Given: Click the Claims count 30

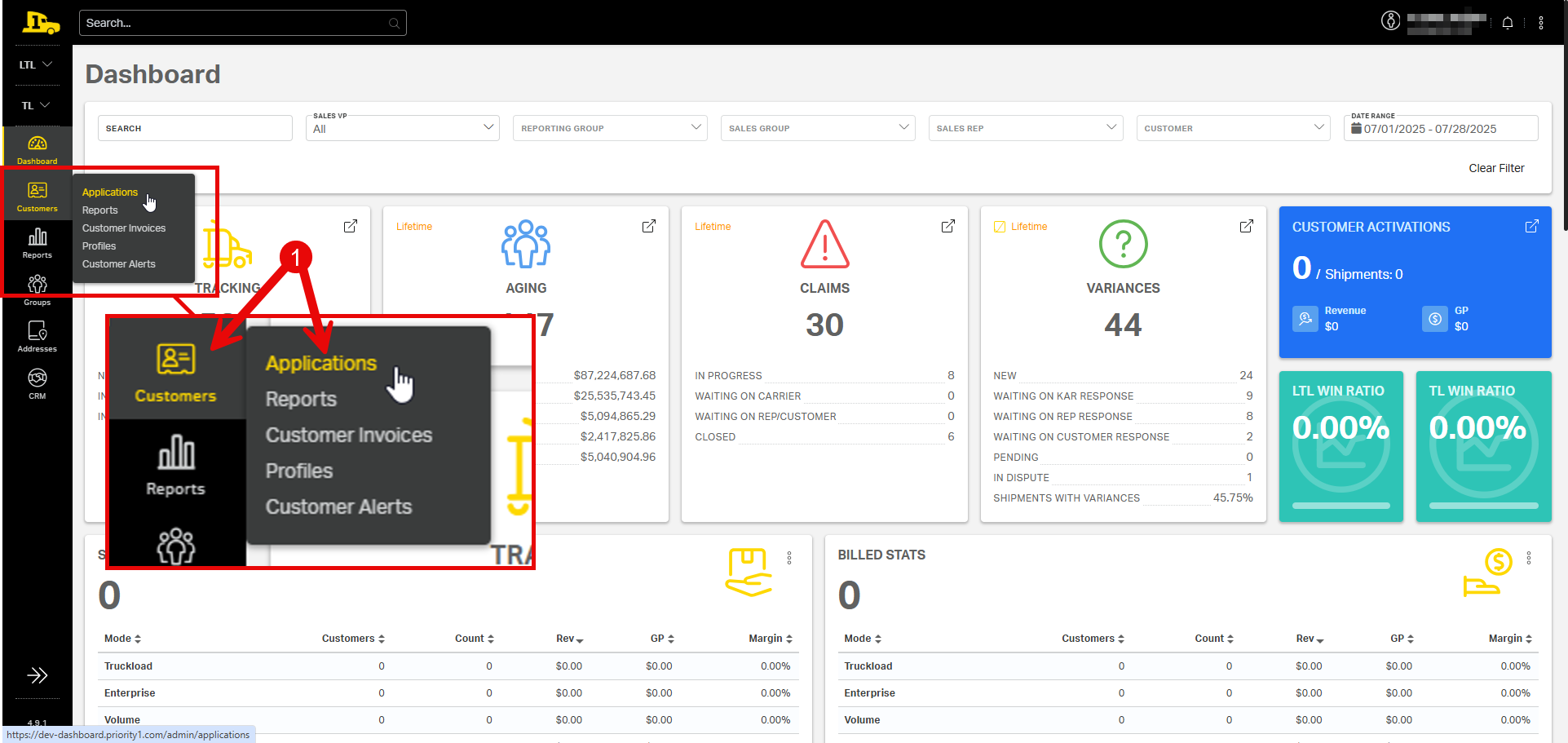Looking at the screenshot, I should pyautogui.click(x=824, y=325).
